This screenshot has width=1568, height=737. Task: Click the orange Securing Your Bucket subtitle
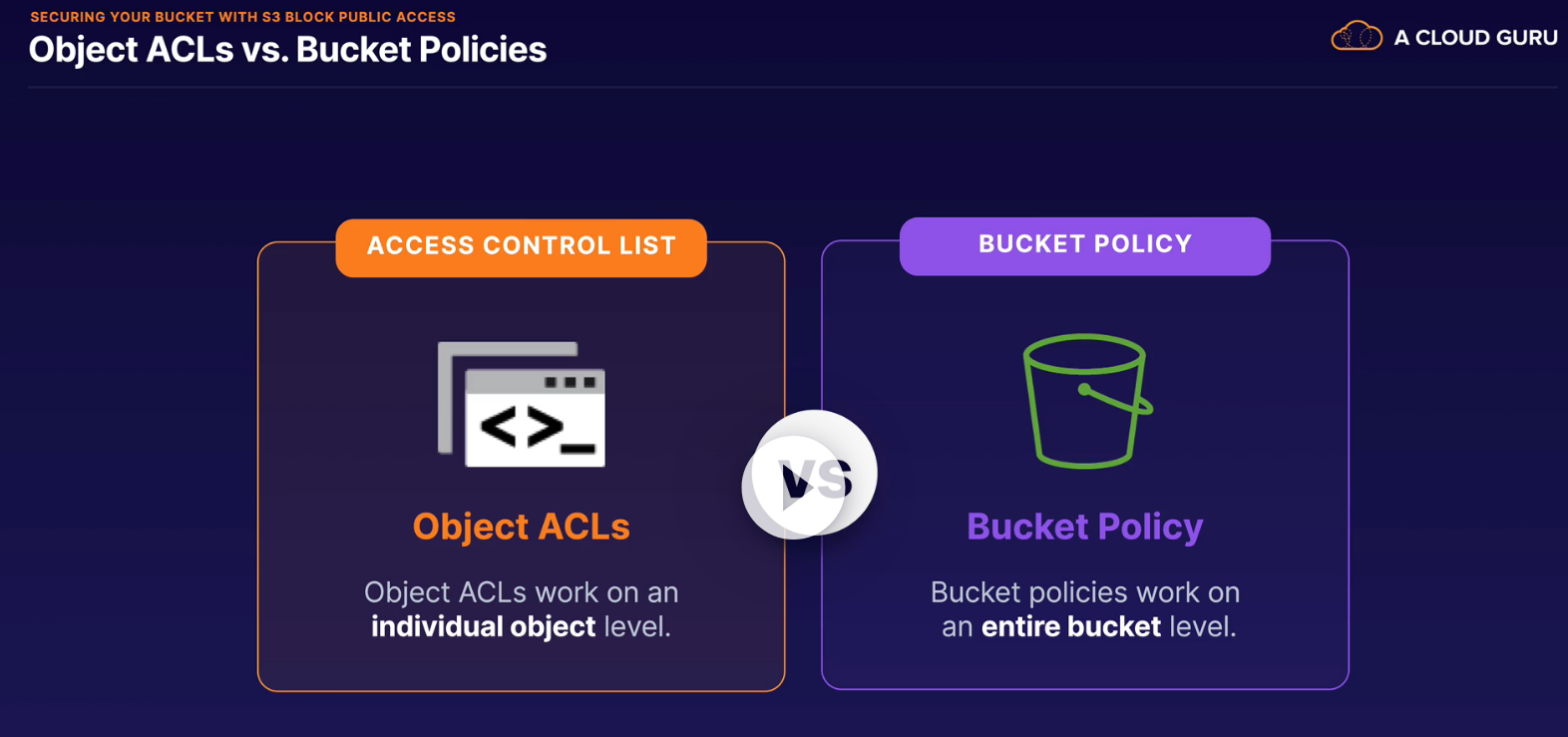(x=242, y=17)
